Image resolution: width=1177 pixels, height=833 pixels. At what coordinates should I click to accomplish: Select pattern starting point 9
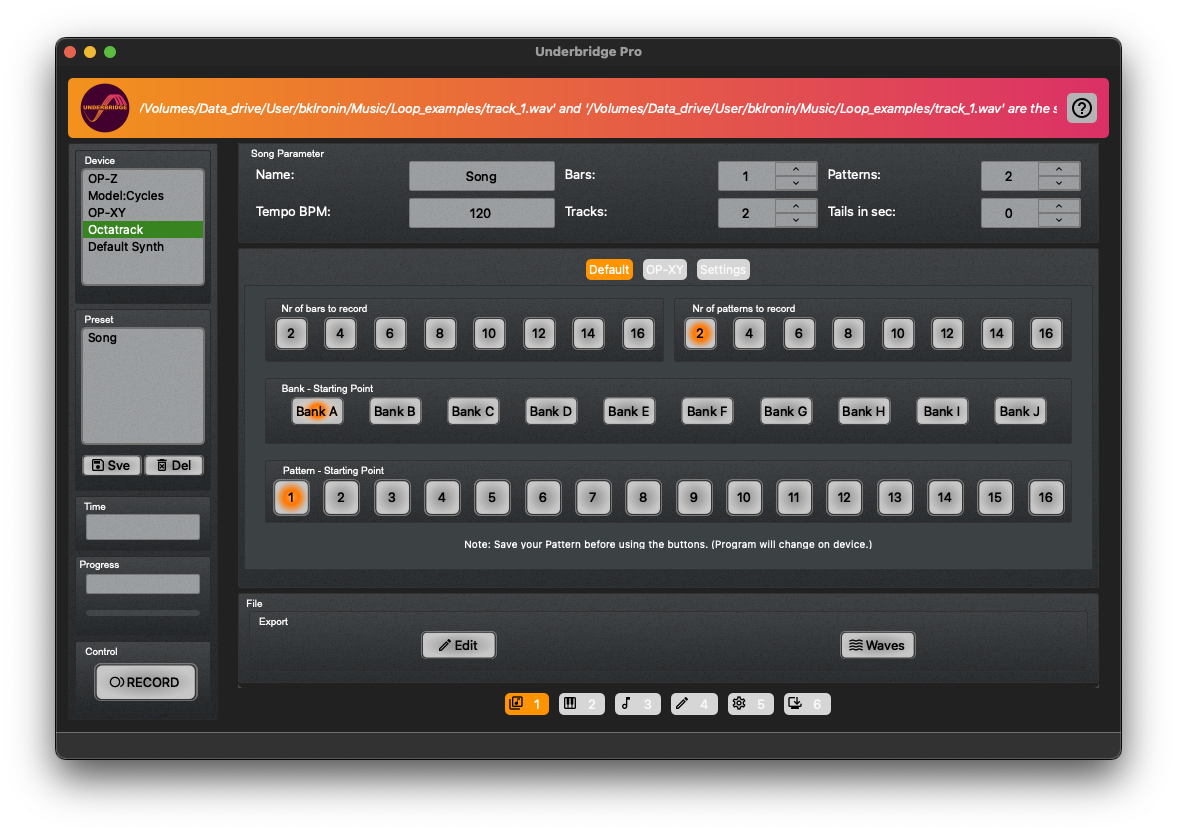point(694,497)
